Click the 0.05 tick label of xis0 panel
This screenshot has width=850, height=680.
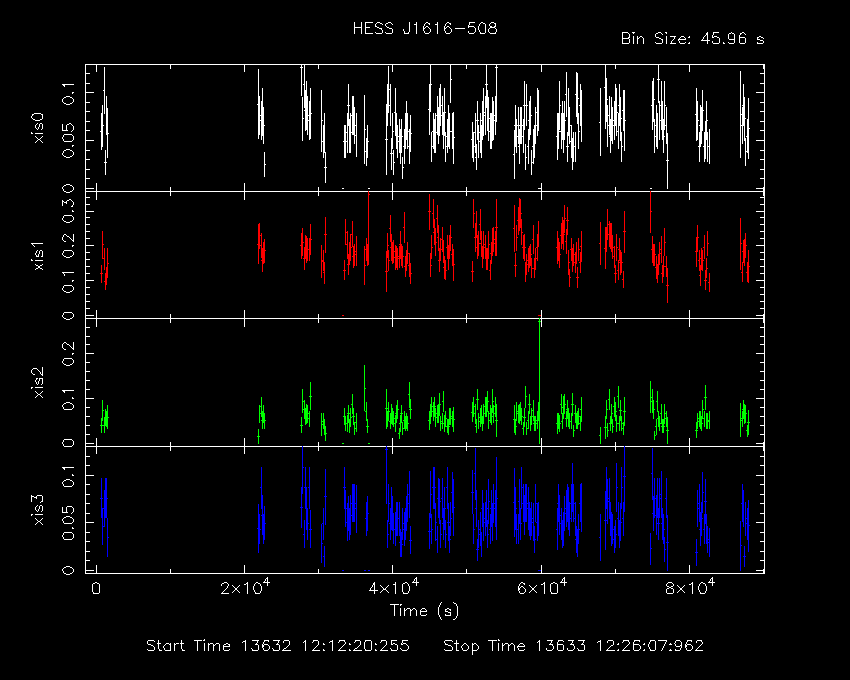tap(69, 140)
